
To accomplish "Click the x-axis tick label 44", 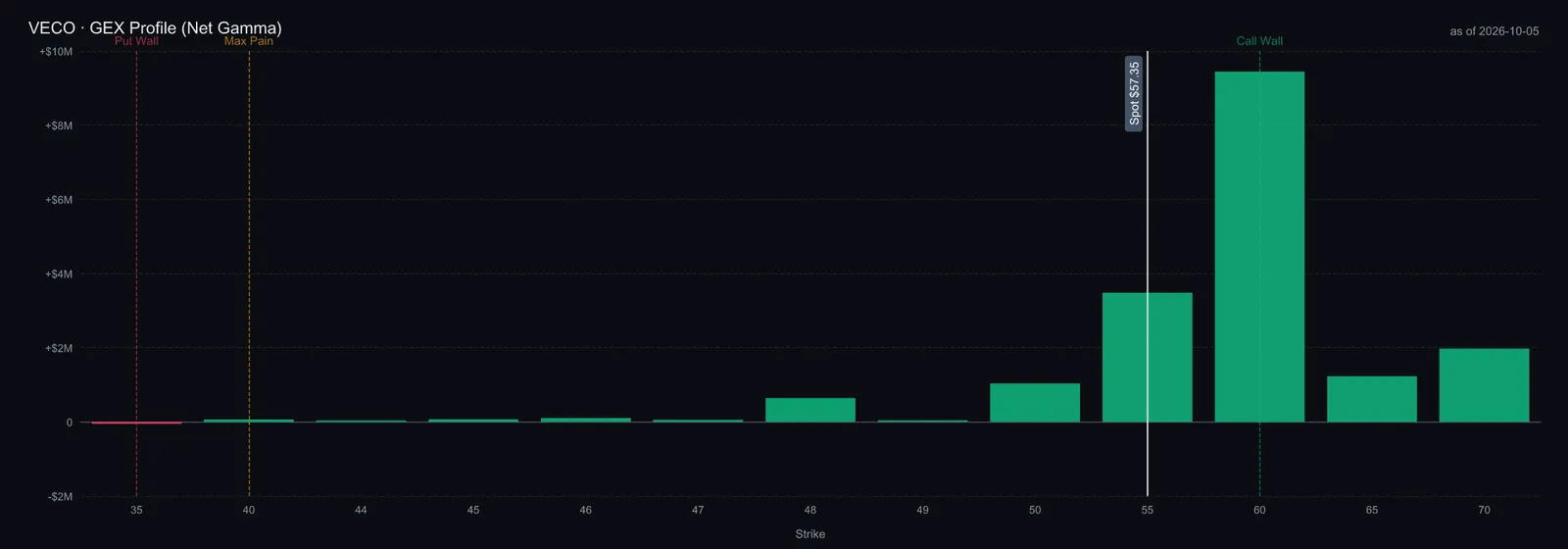I will [361, 510].
